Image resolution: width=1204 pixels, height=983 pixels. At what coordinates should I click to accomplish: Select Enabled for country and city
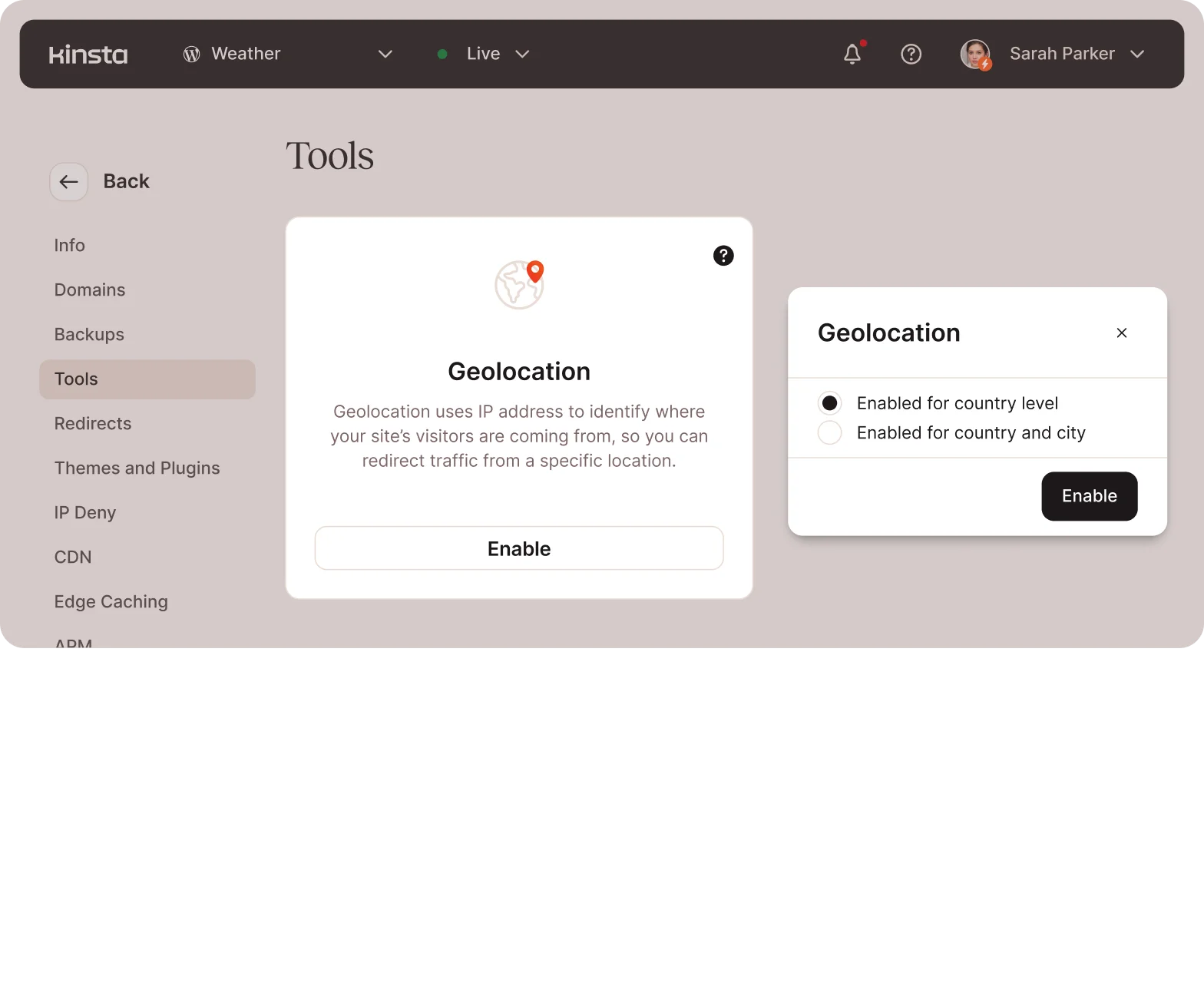[x=830, y=433]
